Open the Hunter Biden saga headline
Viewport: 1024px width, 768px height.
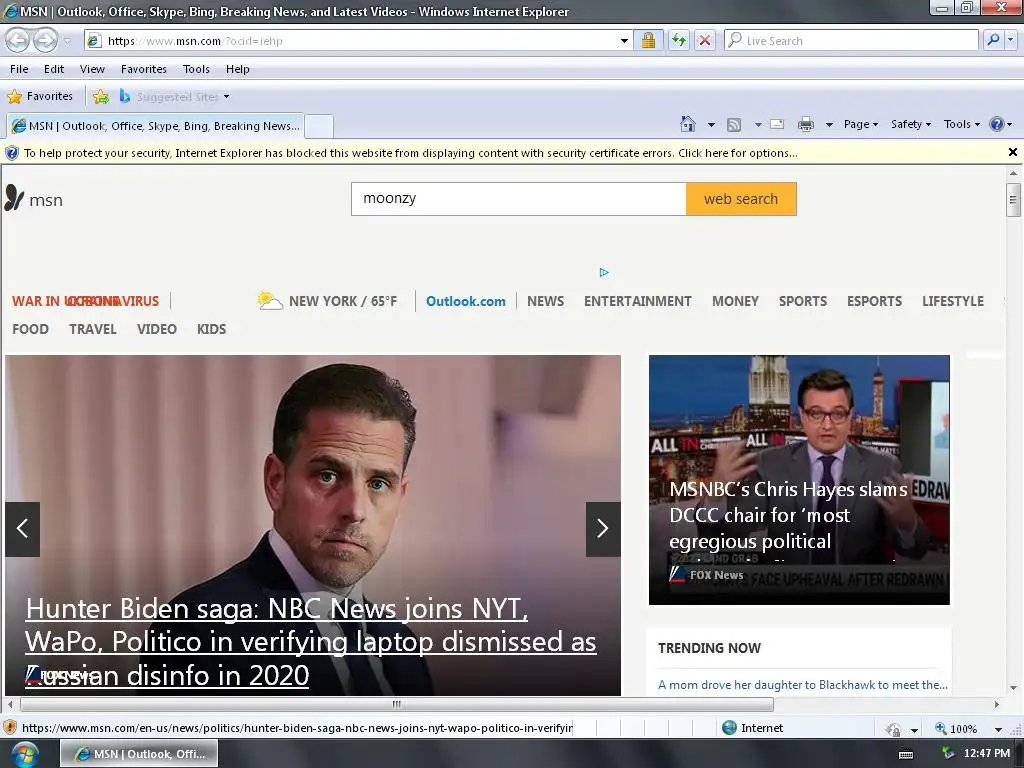click(310, 641)
